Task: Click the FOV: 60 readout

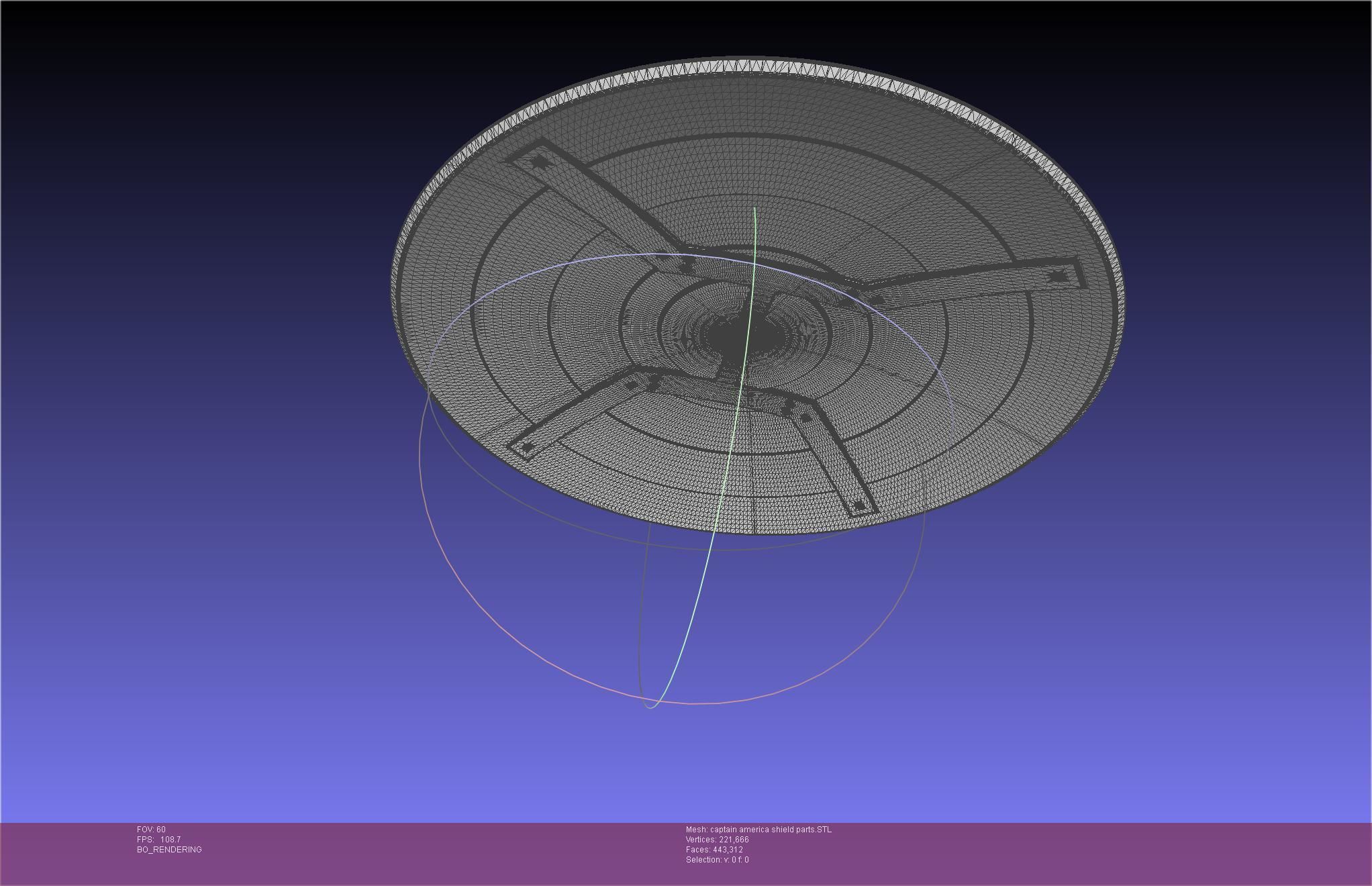Action: (151, 830)
